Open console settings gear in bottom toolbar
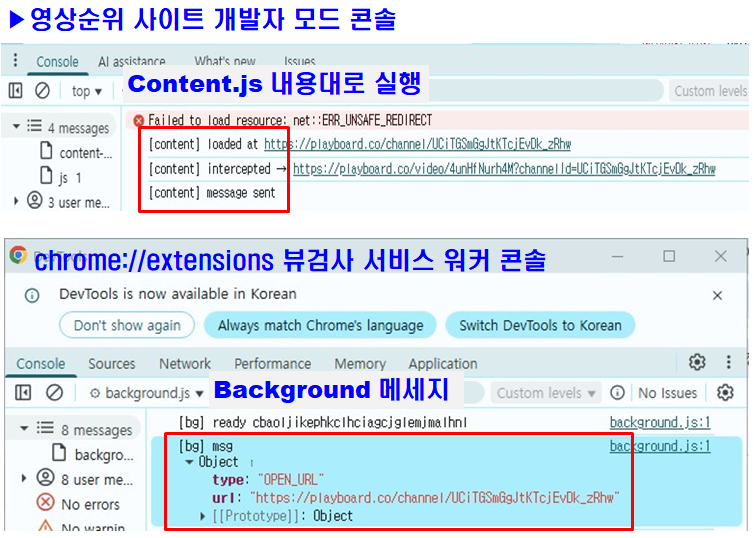This screenshot has width=754, height=538. [x=725, y=393]
